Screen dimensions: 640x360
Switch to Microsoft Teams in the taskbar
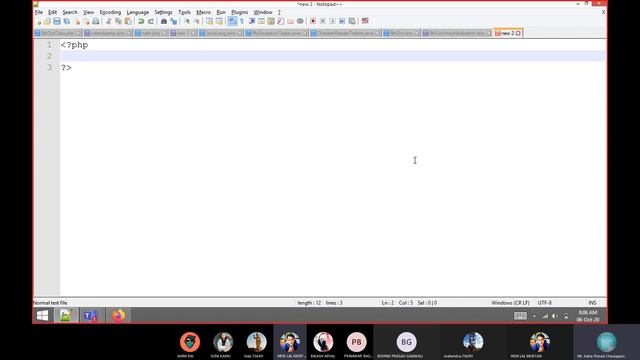point(90,316)
